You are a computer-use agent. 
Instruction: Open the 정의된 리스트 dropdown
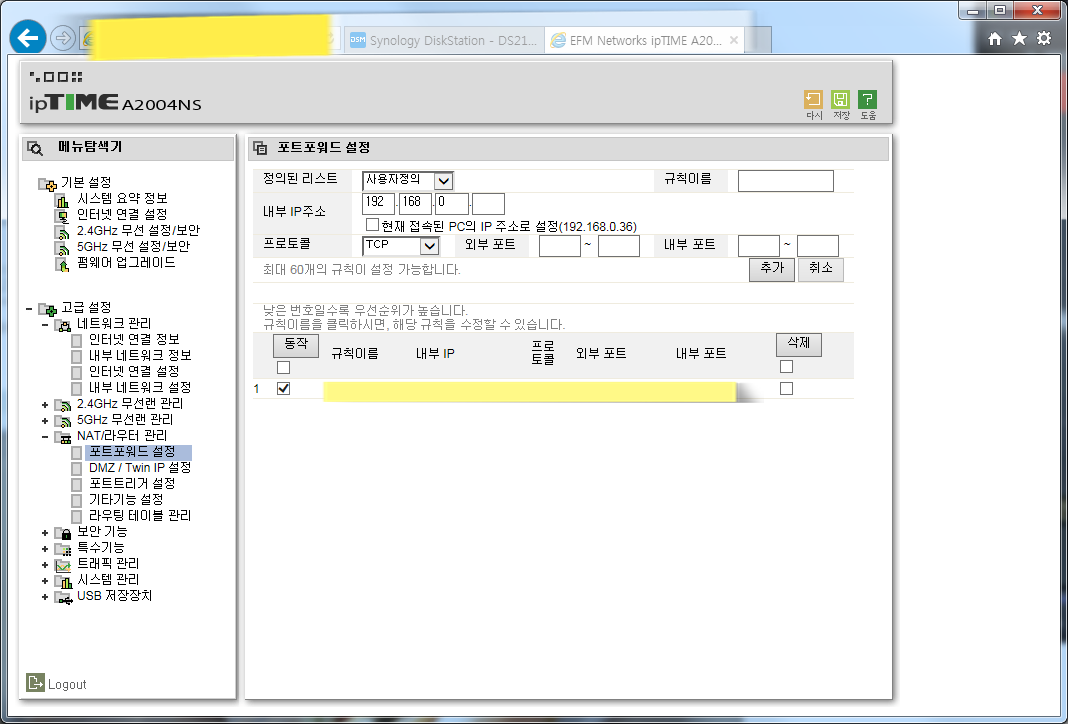click(x=441, y=181)
